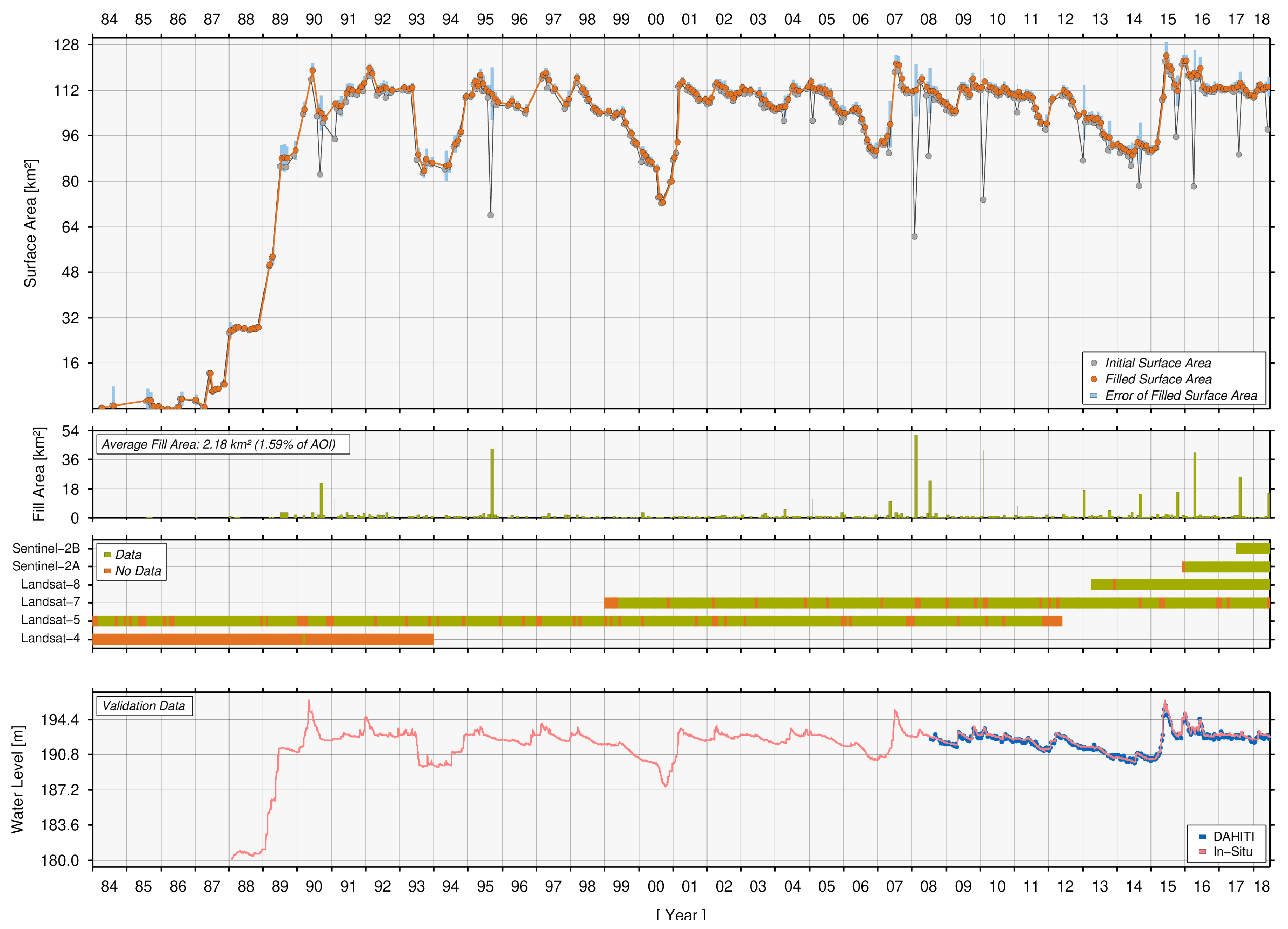Select the Sentinel-2A row label

(x=46, y=566)
